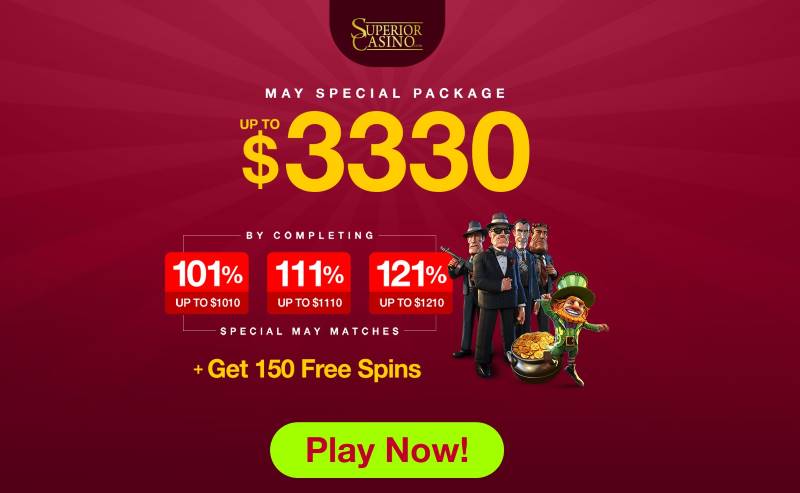The image size is (800, 493).
Task: Click the Special May Matches label
Action: click(310, 331)
